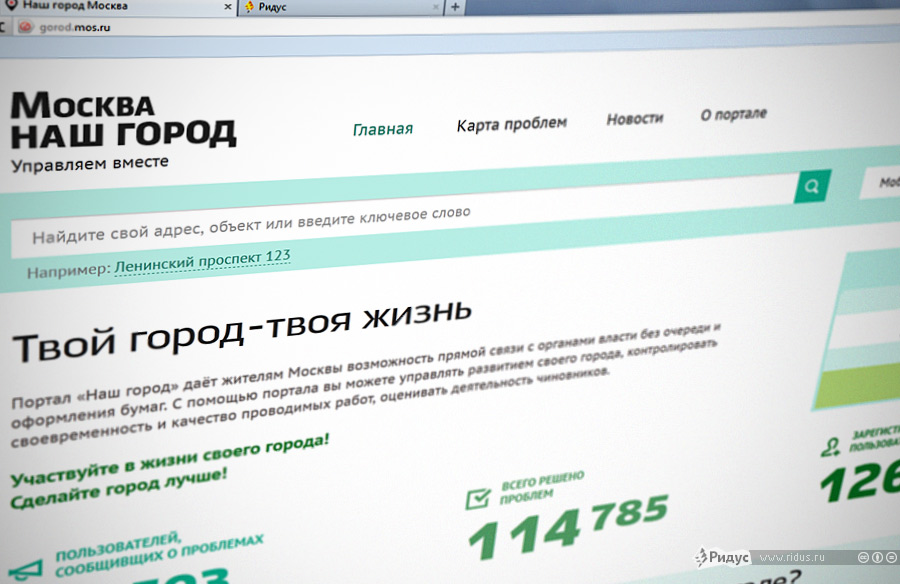
Task: Switch to the Ридус browser tab
Action: 341,7
